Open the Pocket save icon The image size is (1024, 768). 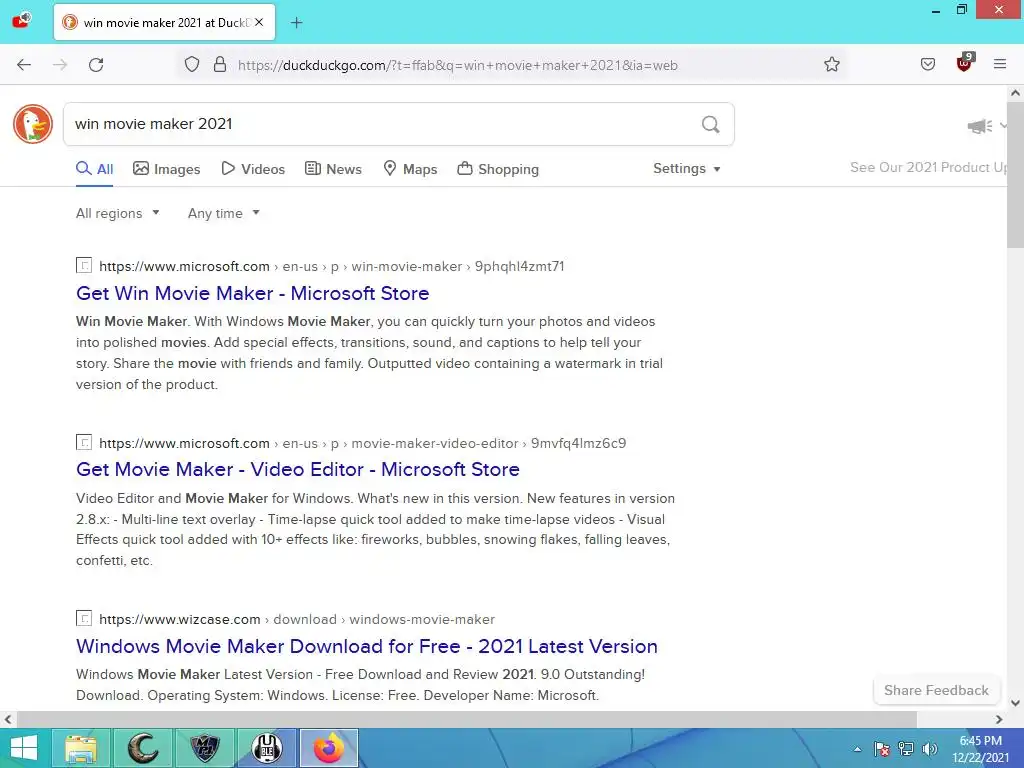tap(927, 65)
